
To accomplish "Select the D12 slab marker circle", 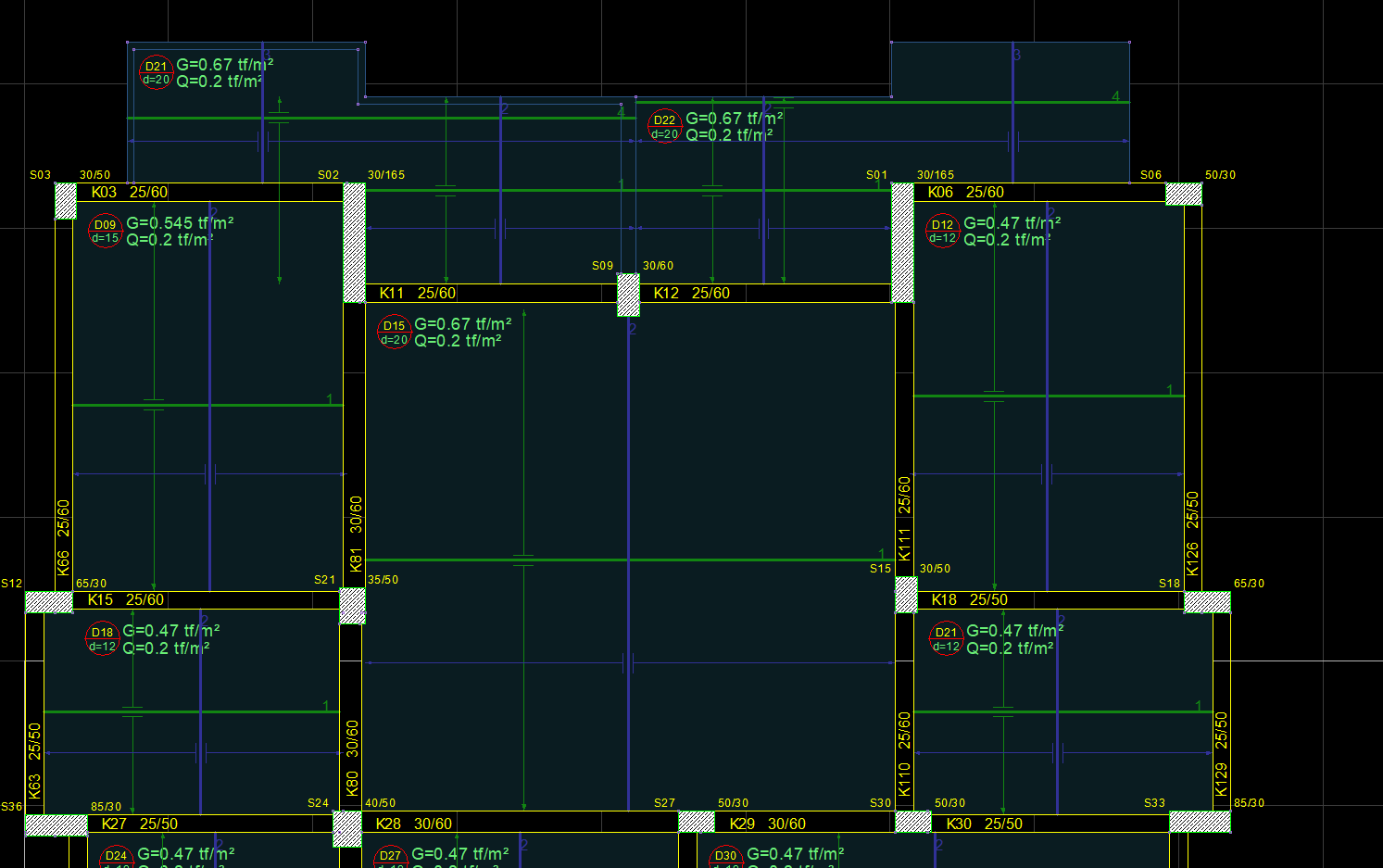I will [x=942, y=231].
